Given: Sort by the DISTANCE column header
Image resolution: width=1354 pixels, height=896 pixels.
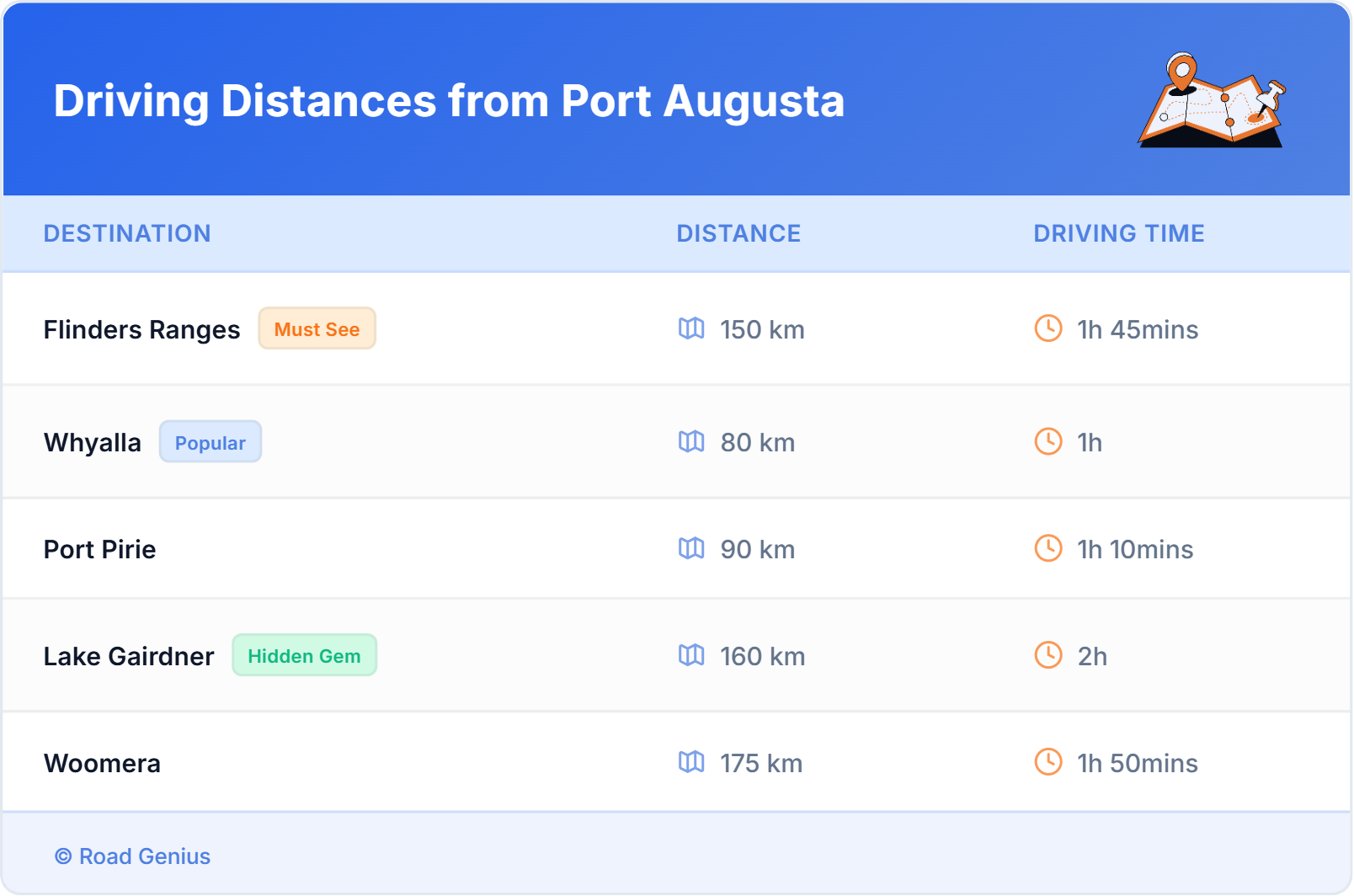Looking at the screenshot, I should click(739, 233).
